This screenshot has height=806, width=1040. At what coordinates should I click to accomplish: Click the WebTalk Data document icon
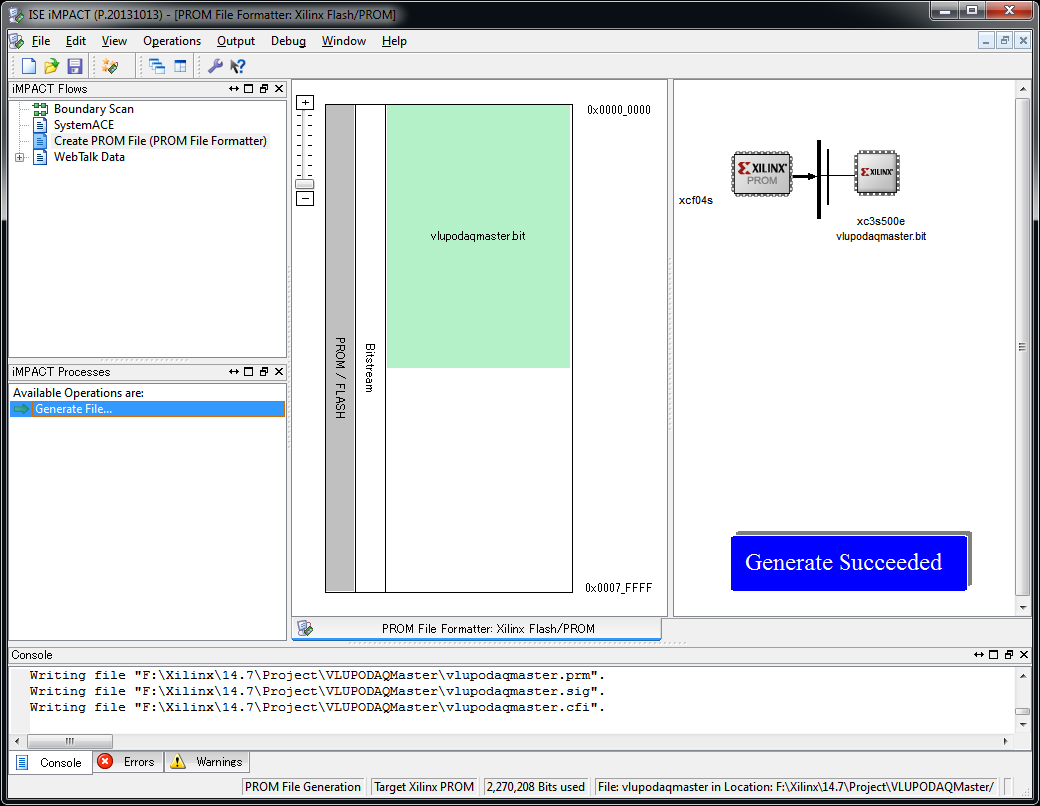point(40,157)
